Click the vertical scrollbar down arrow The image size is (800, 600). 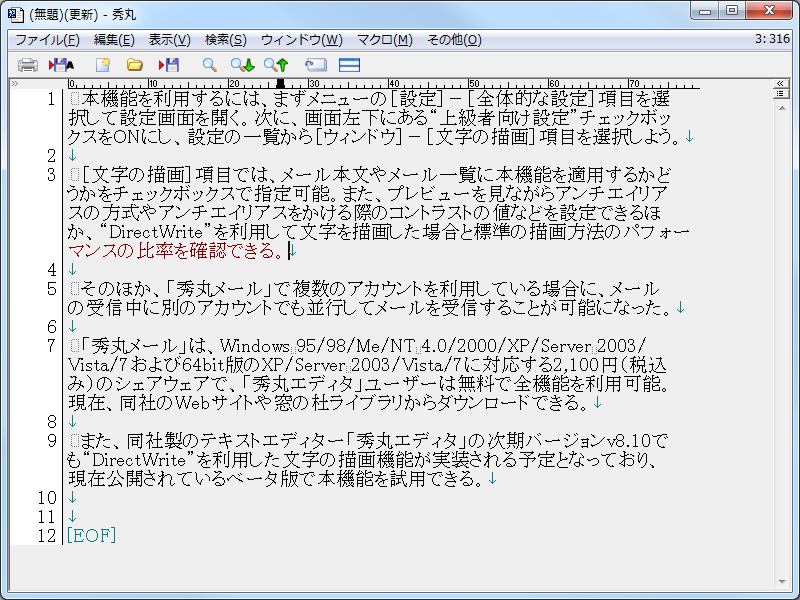[782, 582]
